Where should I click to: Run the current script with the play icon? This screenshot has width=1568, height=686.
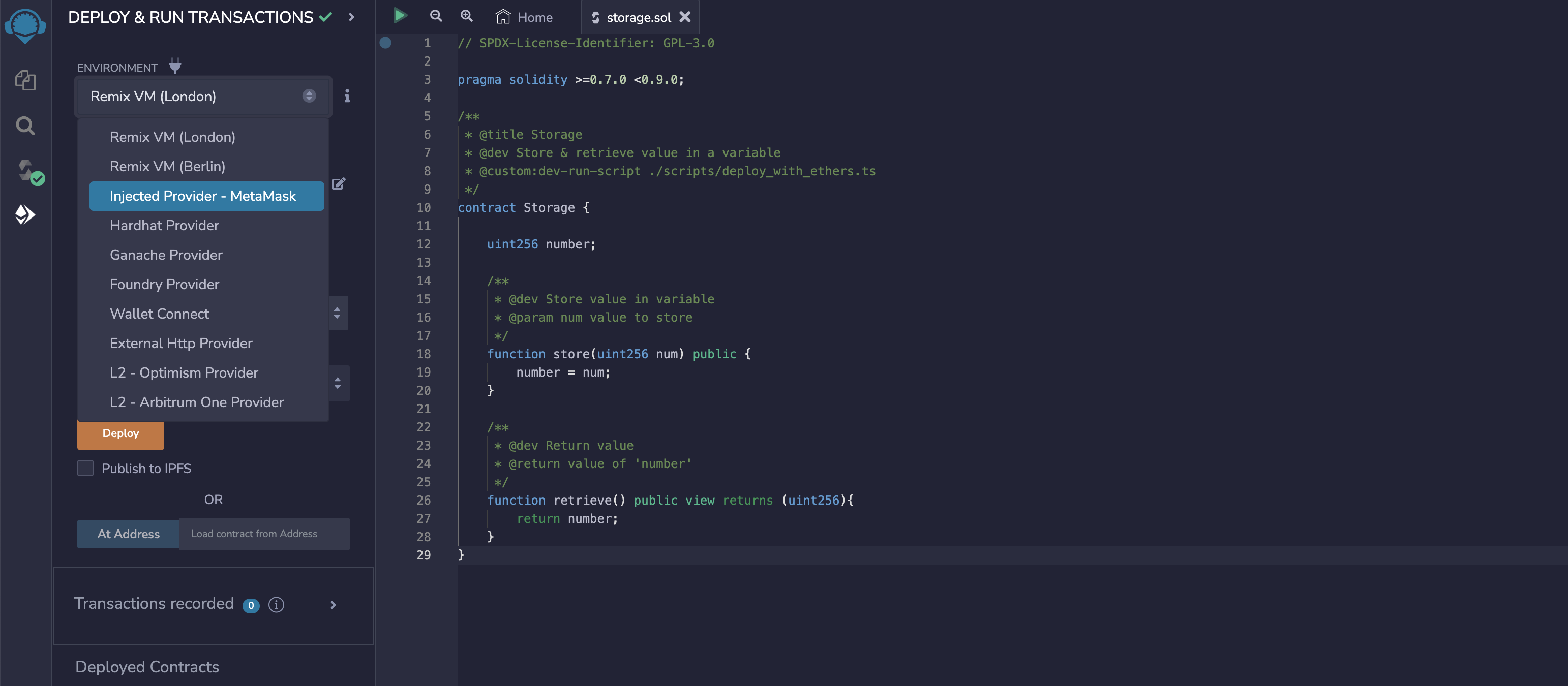tap(400, 15)
